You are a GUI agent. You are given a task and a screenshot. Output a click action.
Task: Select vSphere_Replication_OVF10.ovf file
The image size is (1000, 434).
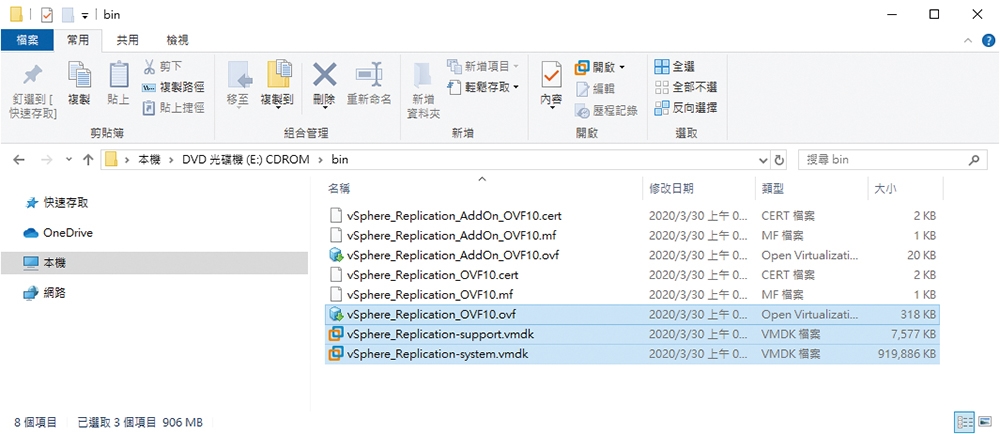coord(632,314)
